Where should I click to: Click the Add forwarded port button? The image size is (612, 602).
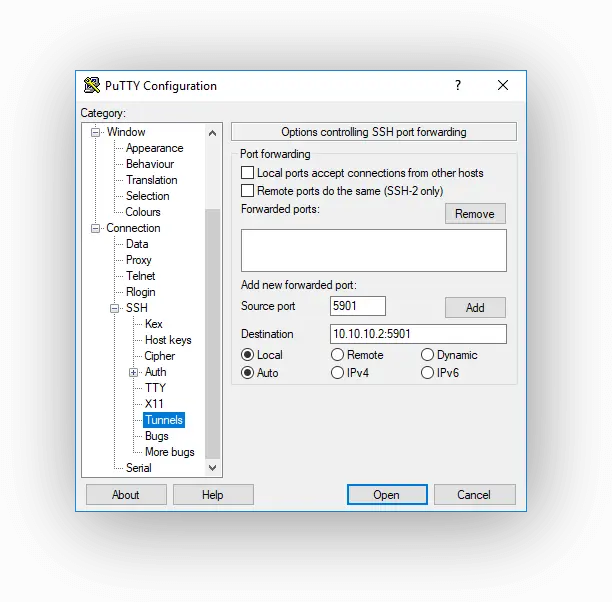click(475, 308)
